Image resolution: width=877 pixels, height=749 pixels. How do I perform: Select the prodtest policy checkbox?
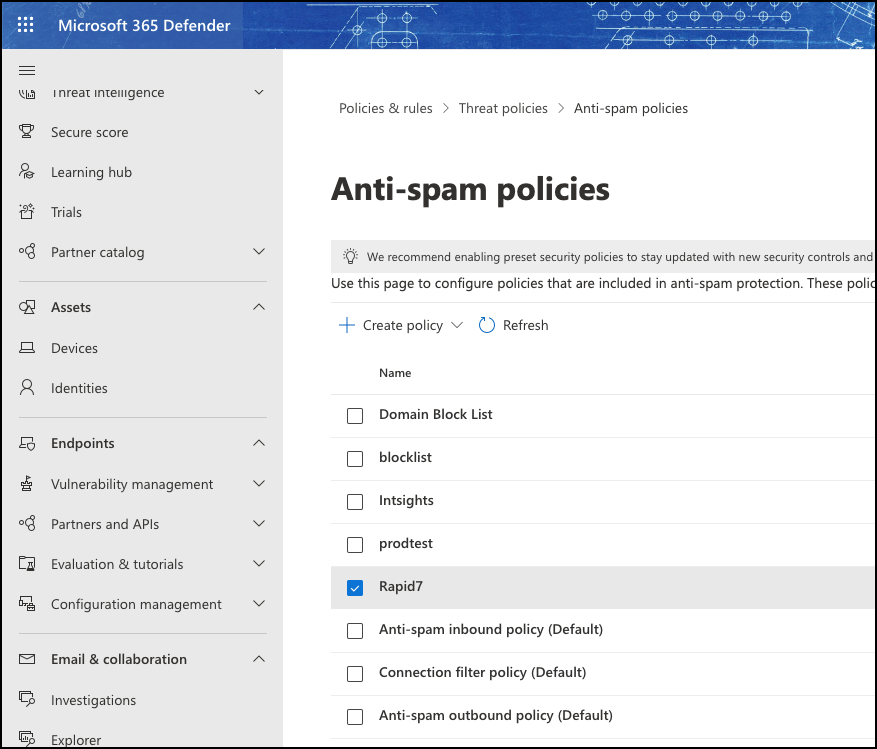click(x=355, y=545)
